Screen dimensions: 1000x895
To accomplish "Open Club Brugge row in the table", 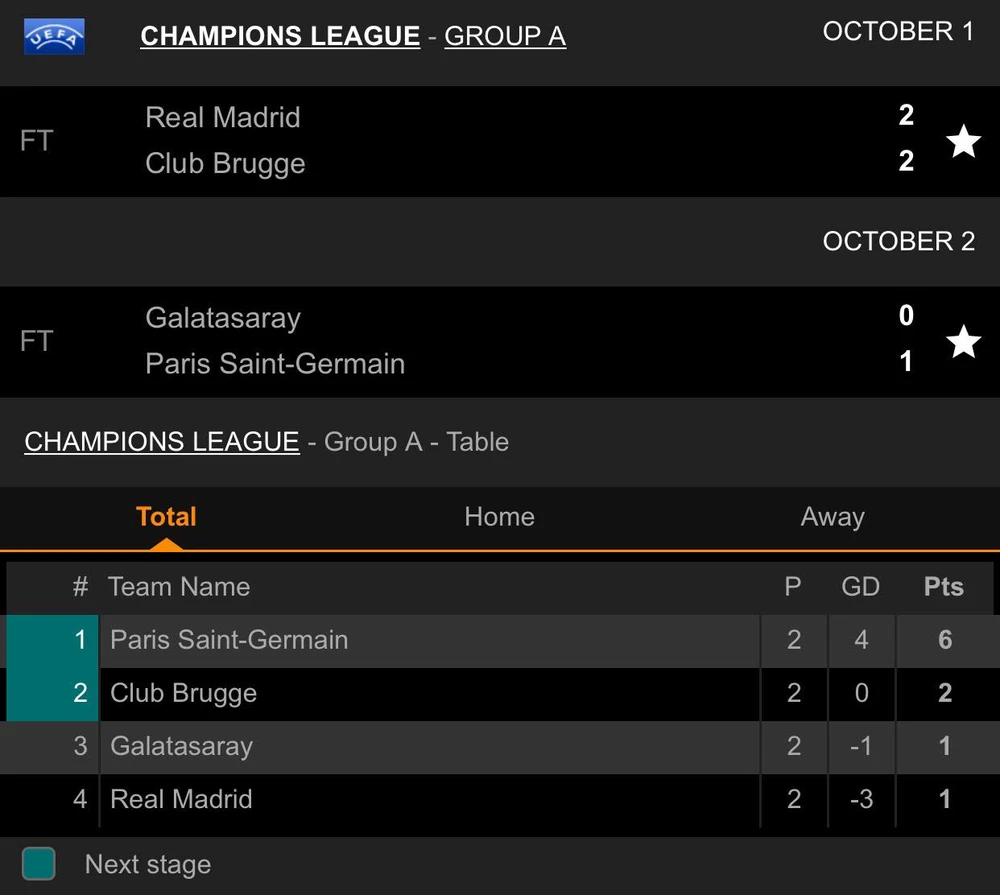I will click(184, 693).
